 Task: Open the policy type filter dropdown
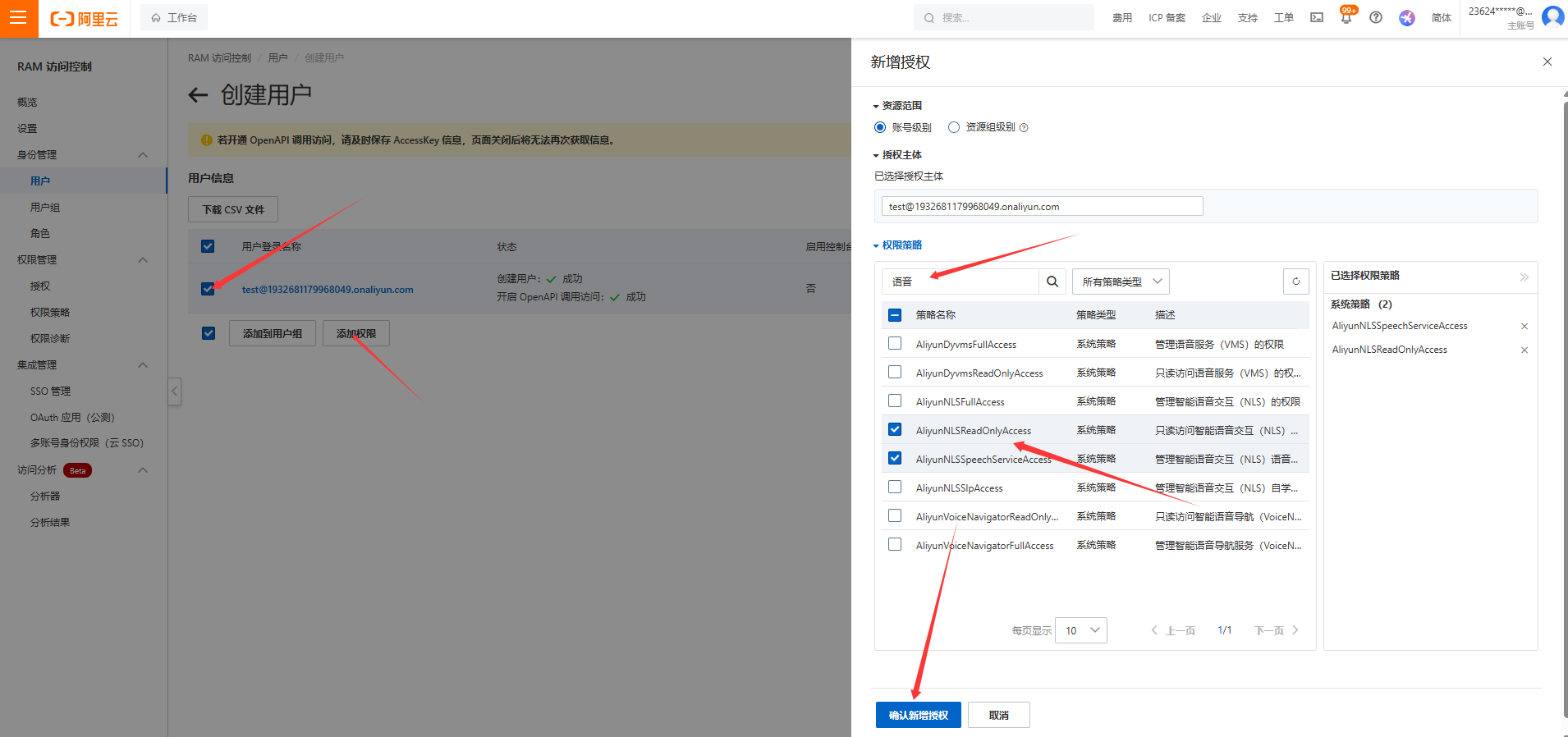pos(1121,282)
